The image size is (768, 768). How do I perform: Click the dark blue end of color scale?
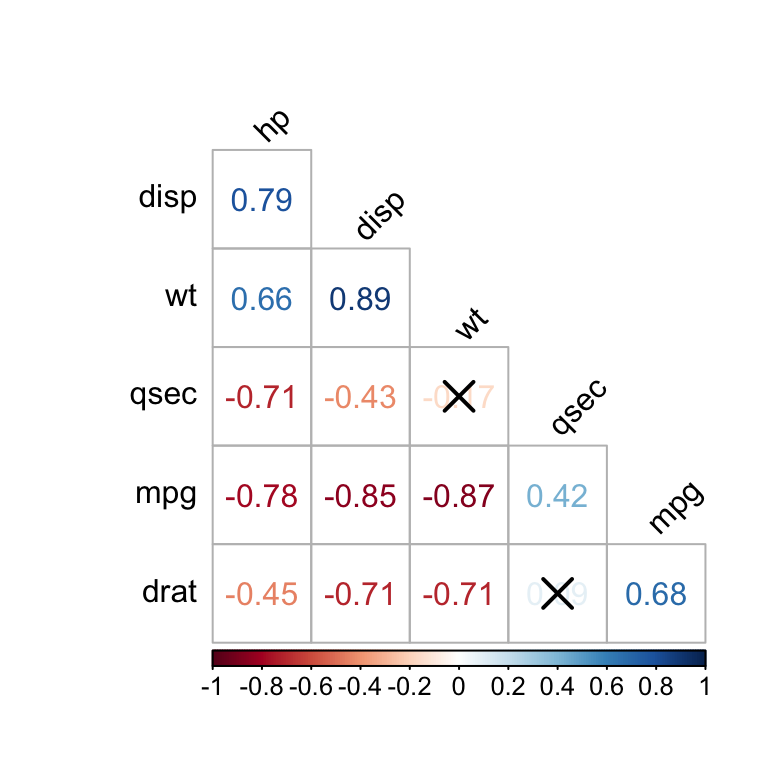pyautogui.click(x=701, y=657)
